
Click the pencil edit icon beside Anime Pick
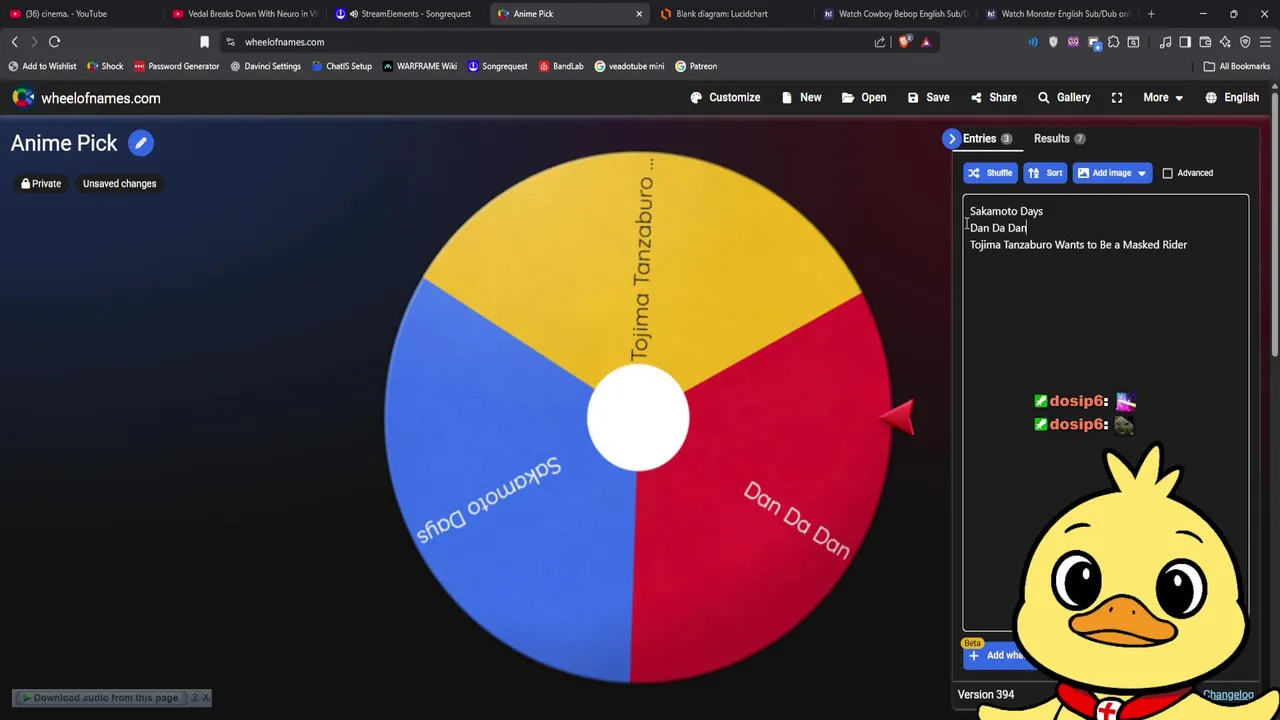coord(141,143)
